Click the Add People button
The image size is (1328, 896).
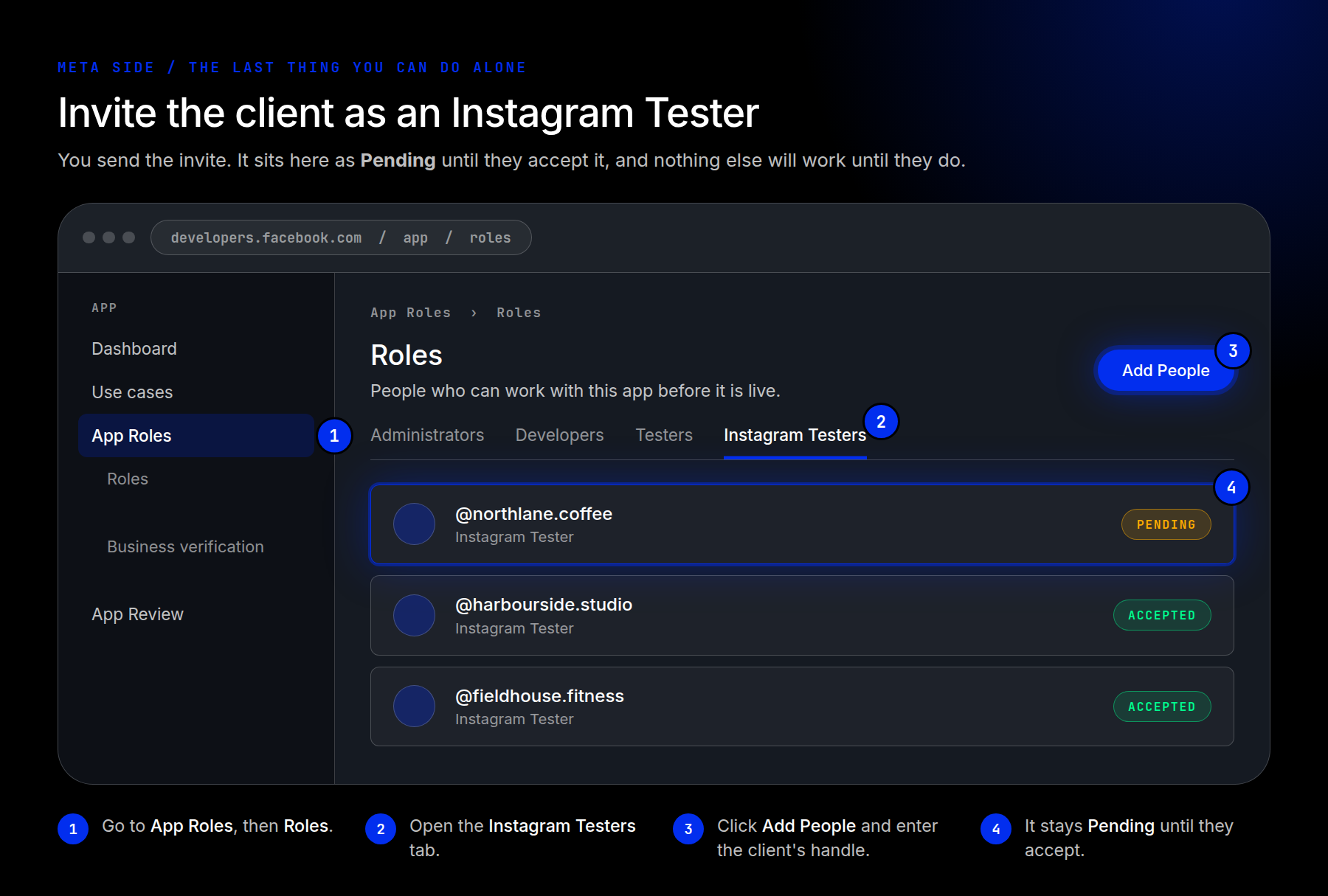point(1166,370)
